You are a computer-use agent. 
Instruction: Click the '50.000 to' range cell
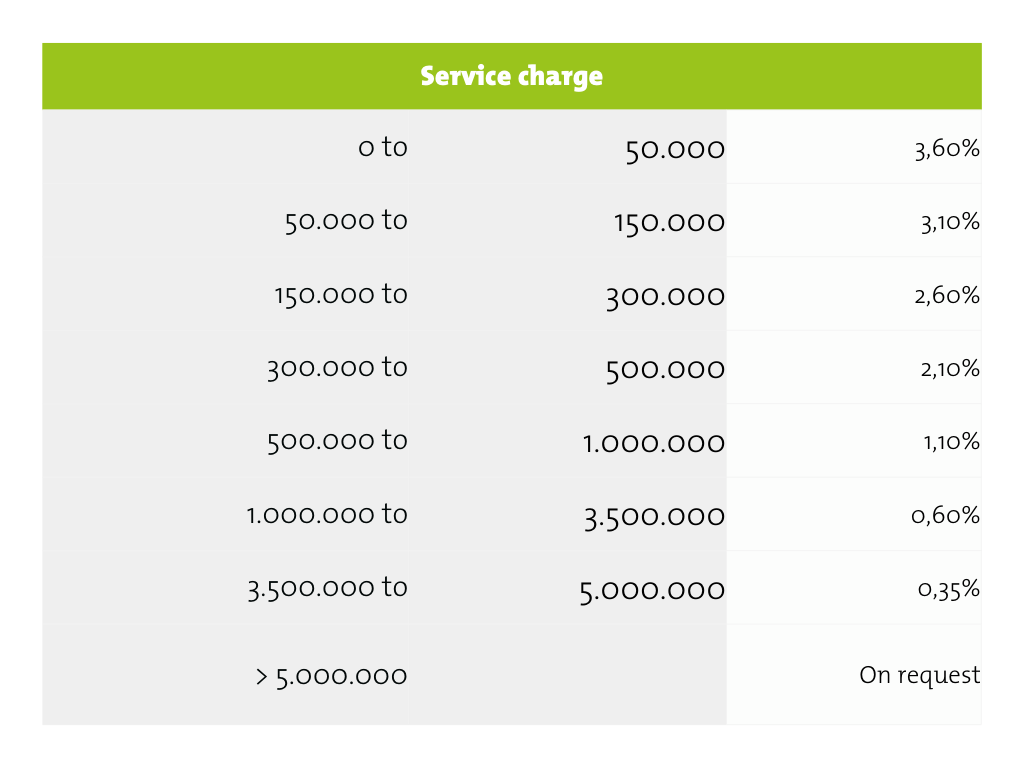pyautogui.click(x=346, y=220)
